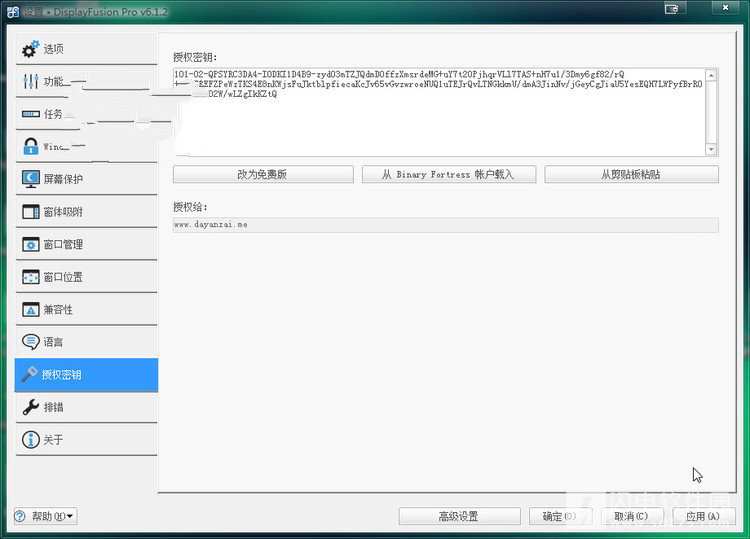The image size is (750, 539).
Task: Click the DisplayFusion title bar icon
Action: [x=13, y=12]
